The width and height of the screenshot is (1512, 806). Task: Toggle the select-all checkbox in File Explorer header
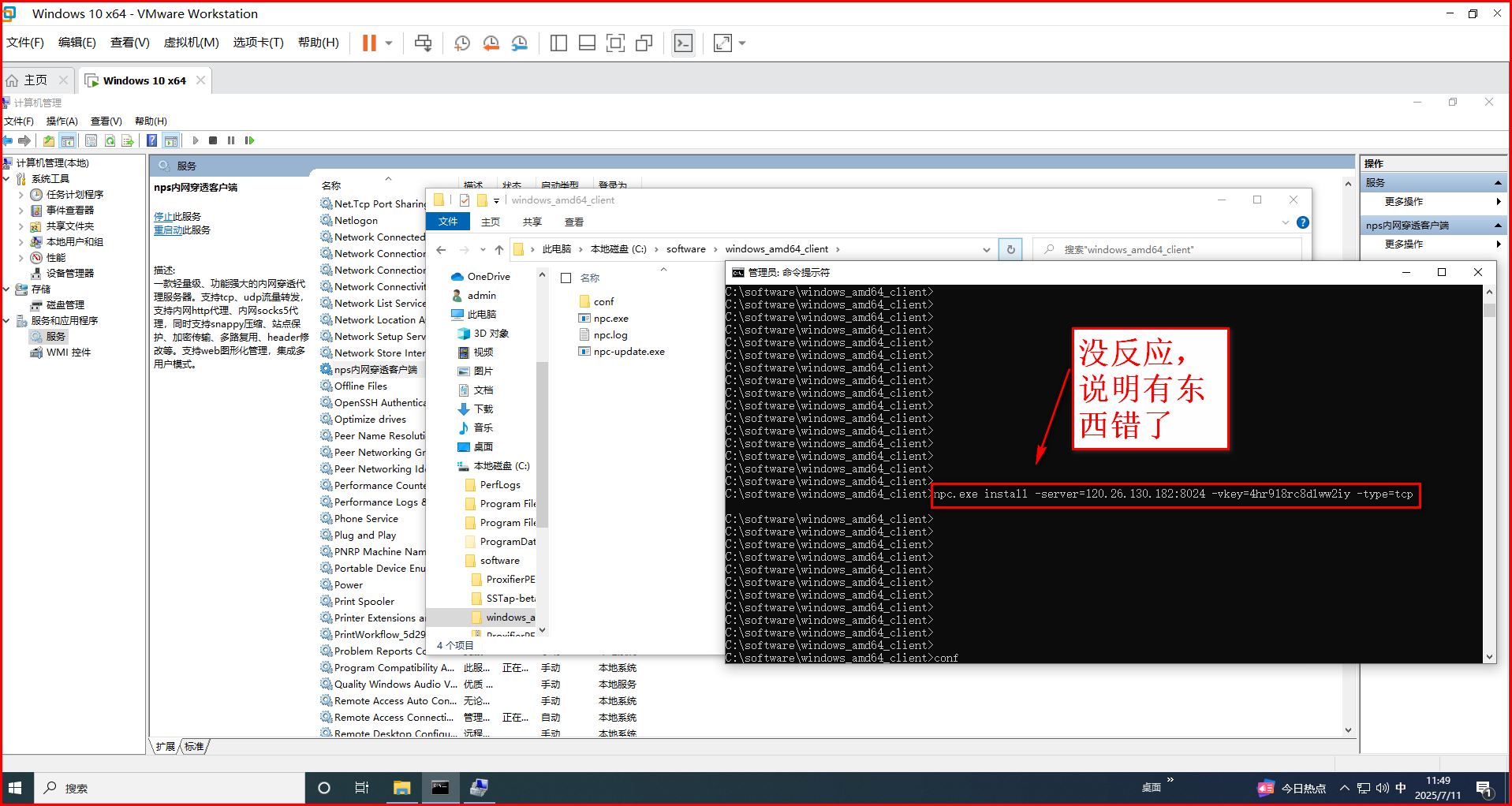click(x=566, y=278)
